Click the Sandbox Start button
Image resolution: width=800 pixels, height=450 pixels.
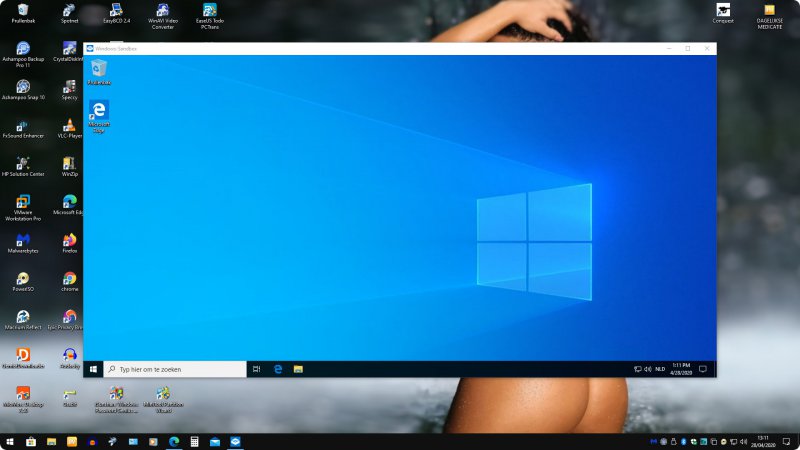(93, 369)
